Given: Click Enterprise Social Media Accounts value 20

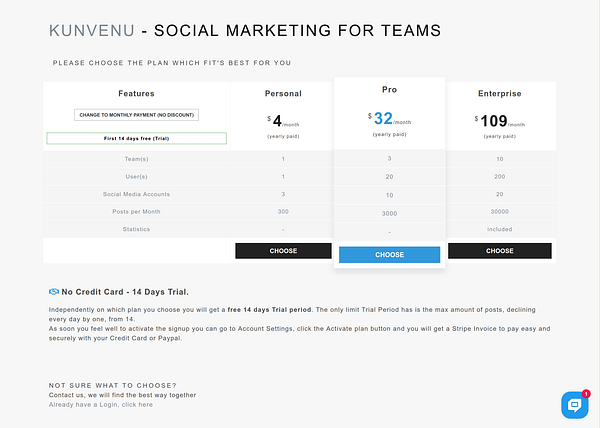Looking at the screenshot, I should [x=500, y=194].
